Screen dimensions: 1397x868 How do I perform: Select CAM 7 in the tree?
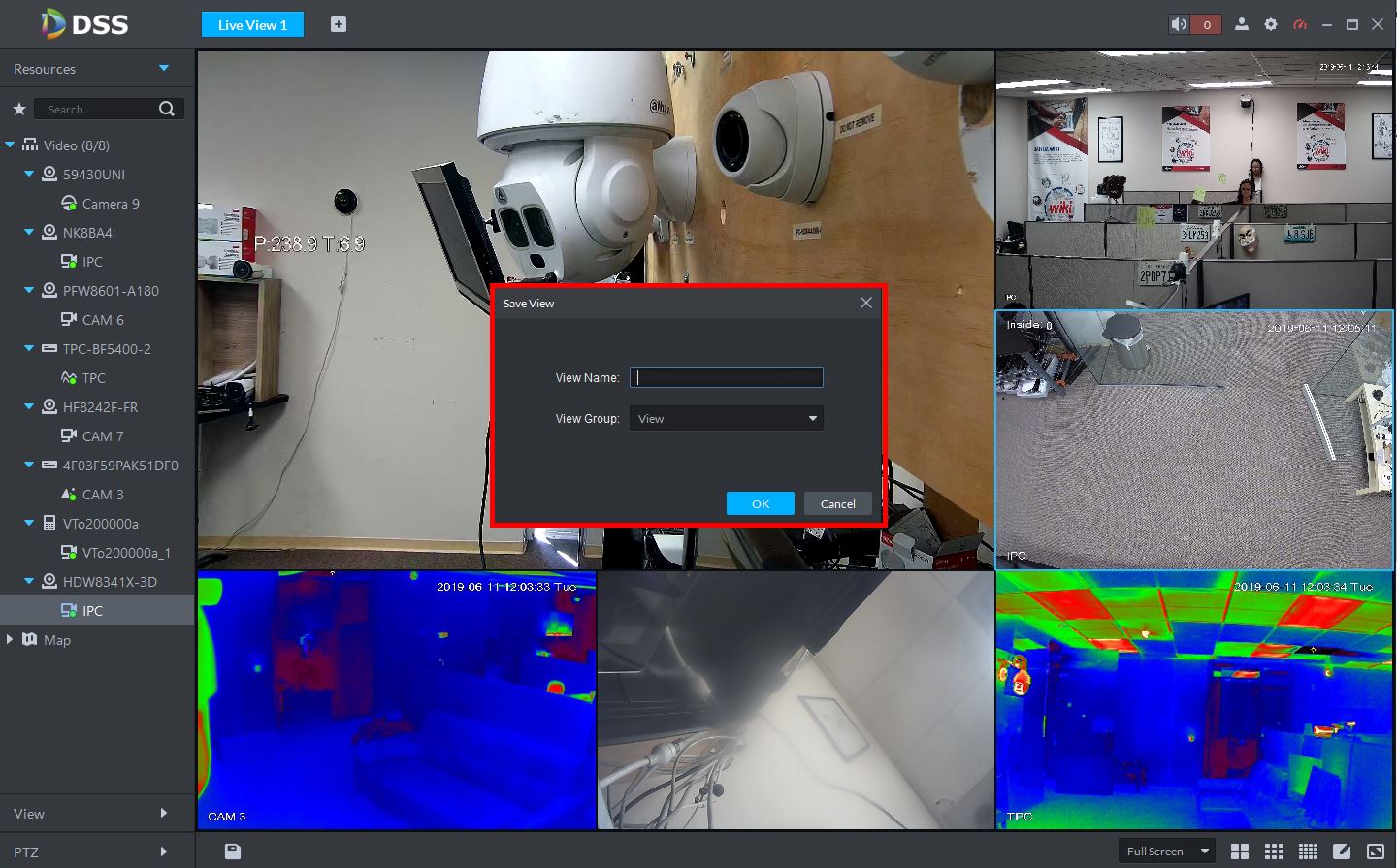(x=103, y=436)
